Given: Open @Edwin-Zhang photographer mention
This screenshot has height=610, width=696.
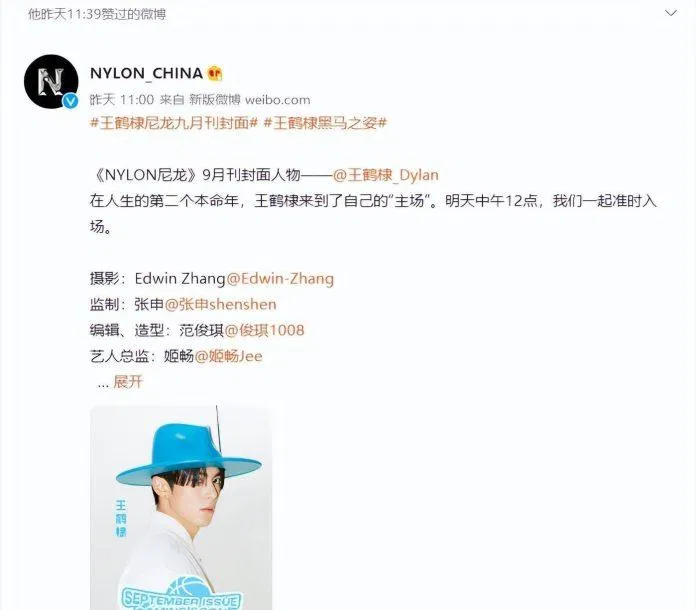Looking at the screenshot, I should tap(280, 279).
